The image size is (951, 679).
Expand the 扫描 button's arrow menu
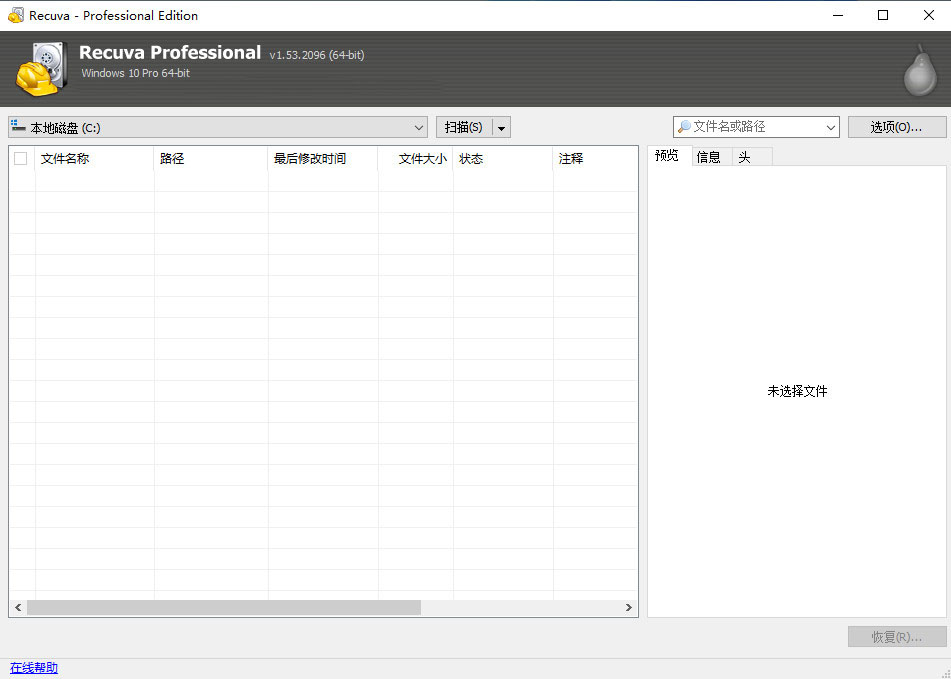(x=501, y=127)
